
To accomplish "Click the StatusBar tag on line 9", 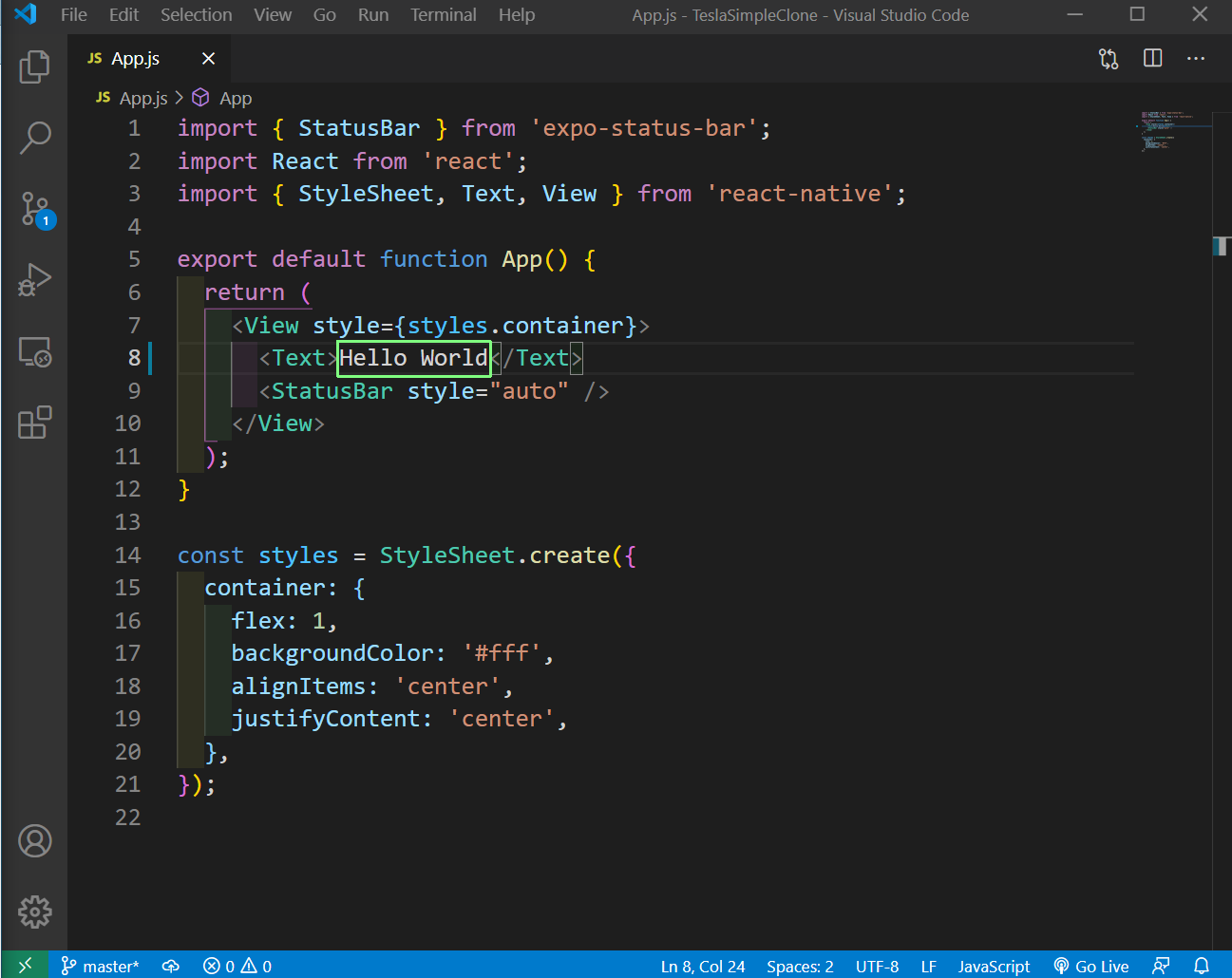I will 332,391.
